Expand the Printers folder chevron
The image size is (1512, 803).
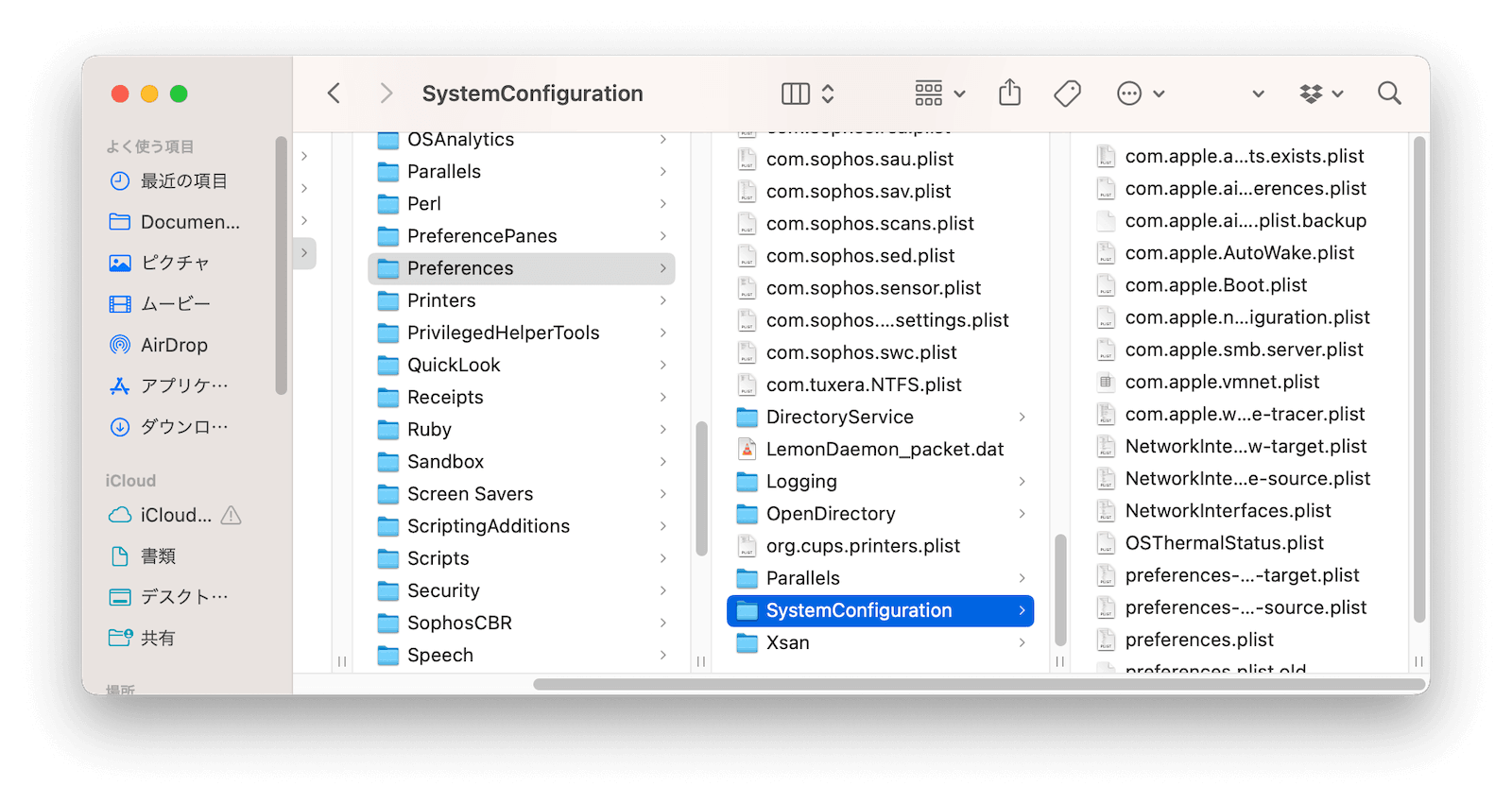662,300
